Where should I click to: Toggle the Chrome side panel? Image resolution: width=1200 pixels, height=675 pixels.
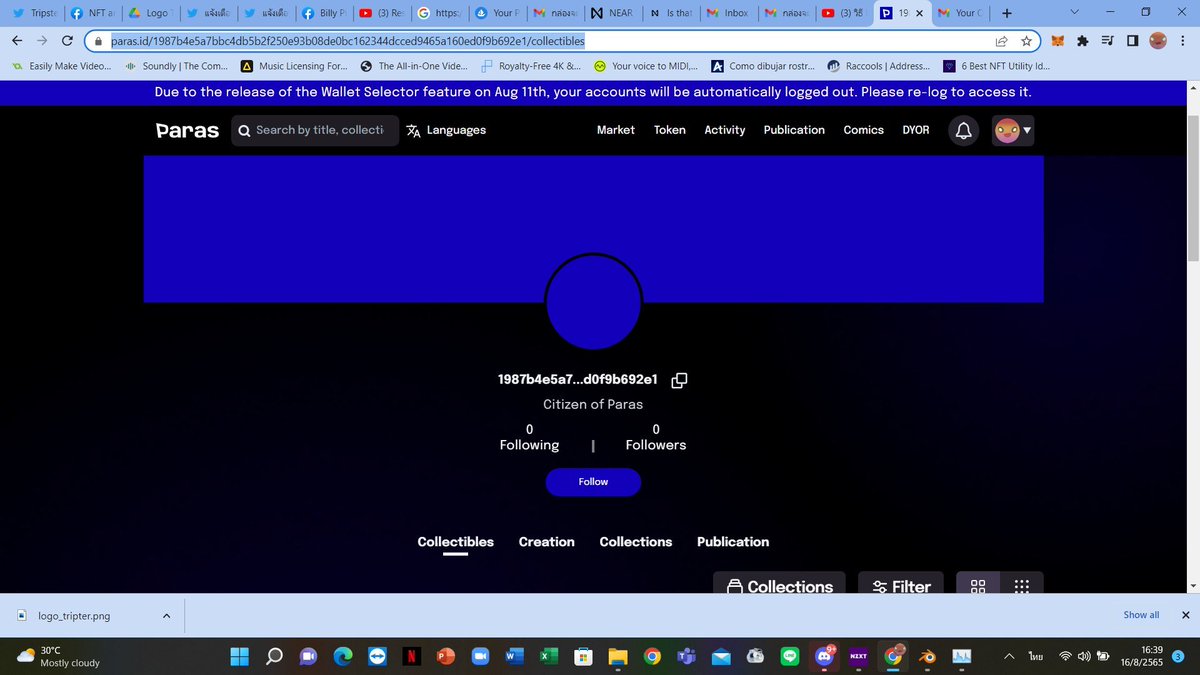coord(1132,41)
